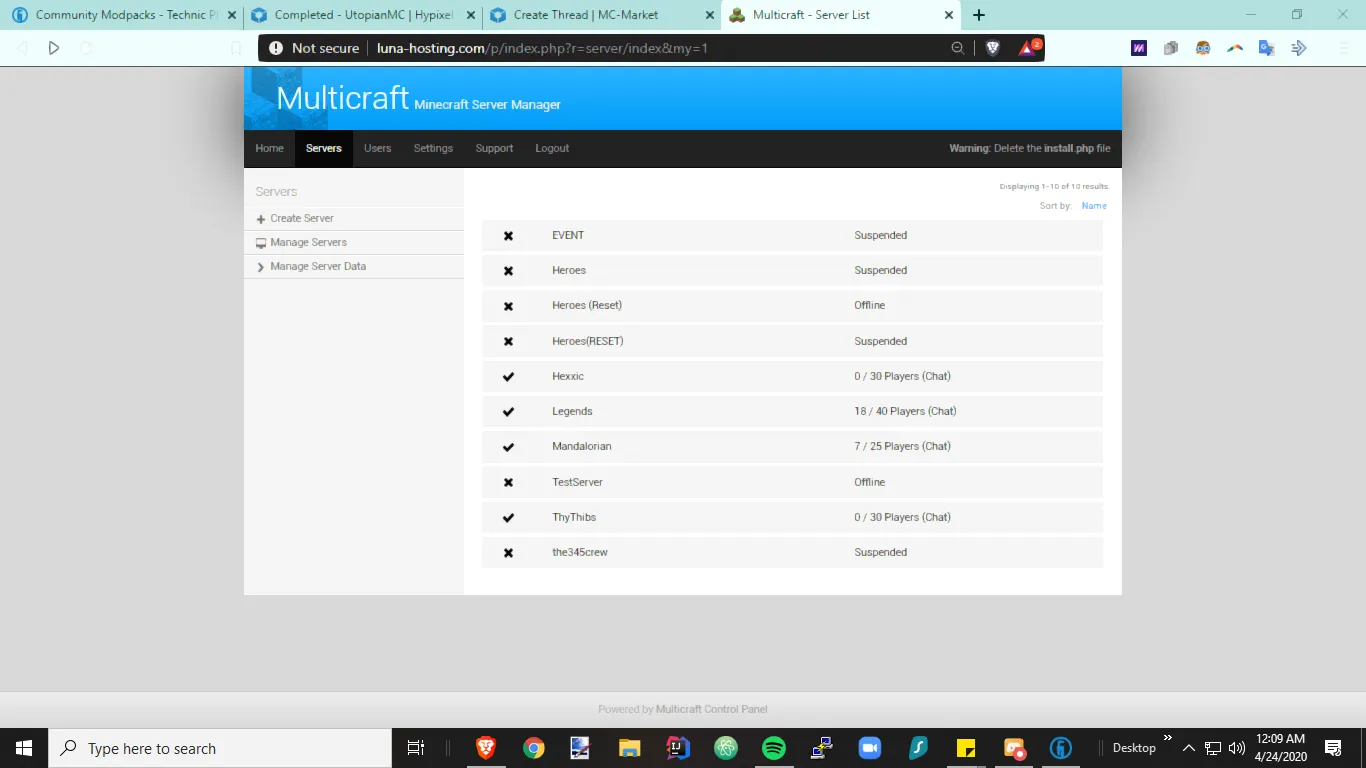Open the ThyThibs server entry
Viewport: 1366px width, 768px height.
pyautogui.click(x=574, y=517)
